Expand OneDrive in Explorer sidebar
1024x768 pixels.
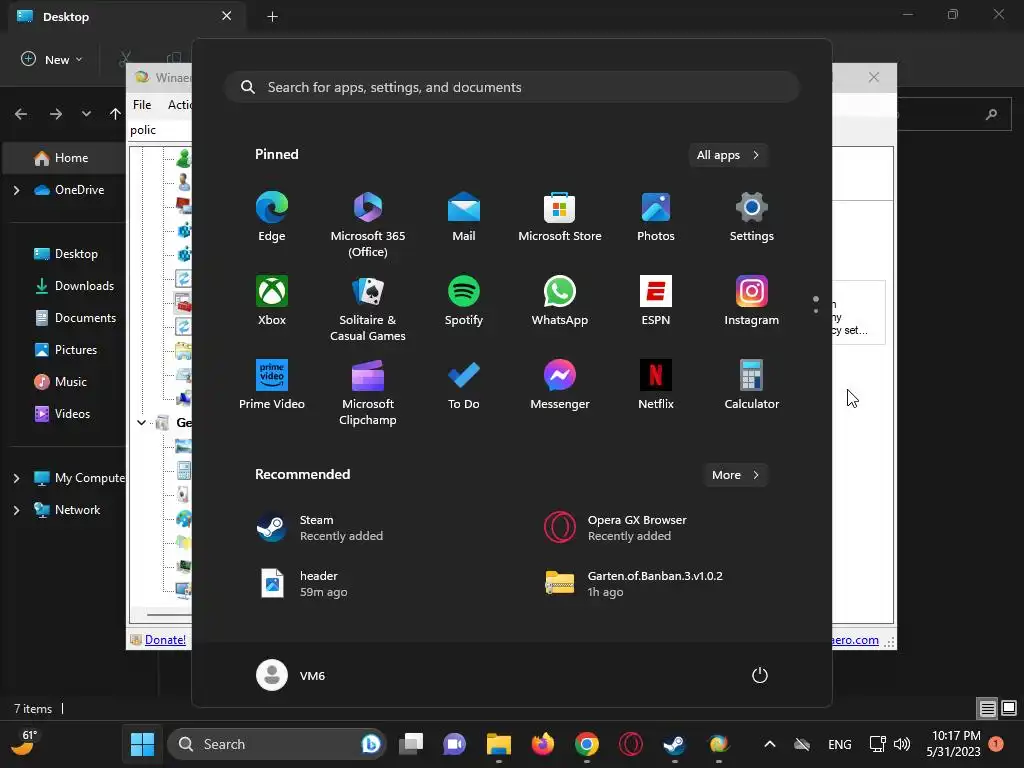pos(16,190)
